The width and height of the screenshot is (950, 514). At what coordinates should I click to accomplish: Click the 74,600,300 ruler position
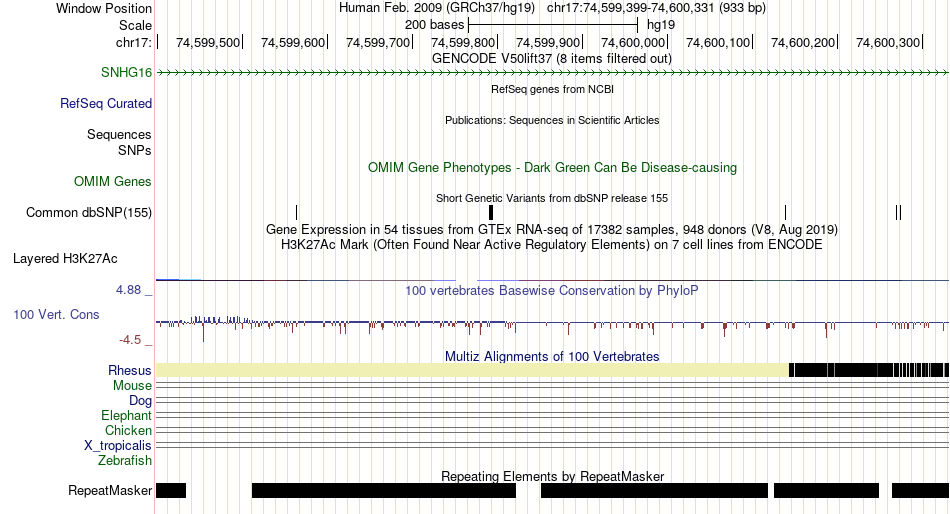[x=888, y=42]
